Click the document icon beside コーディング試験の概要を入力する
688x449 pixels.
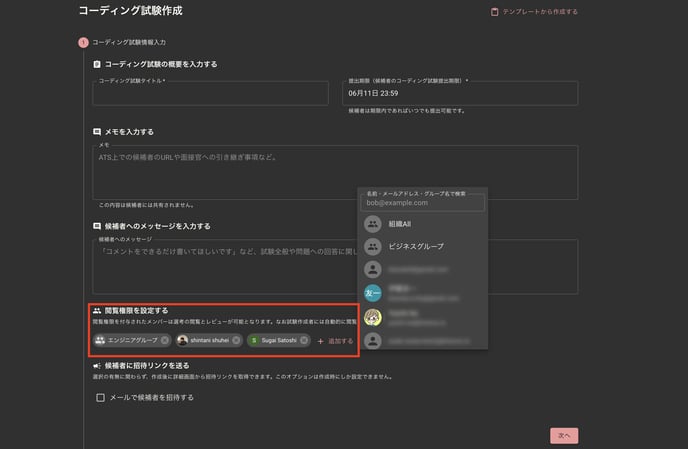click(x=97, y=65)
